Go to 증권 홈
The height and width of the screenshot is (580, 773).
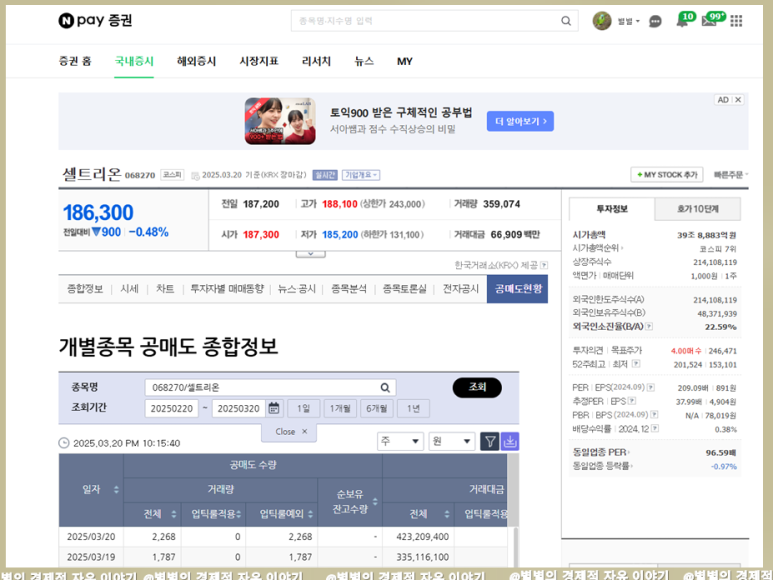(x=75, y=61)
